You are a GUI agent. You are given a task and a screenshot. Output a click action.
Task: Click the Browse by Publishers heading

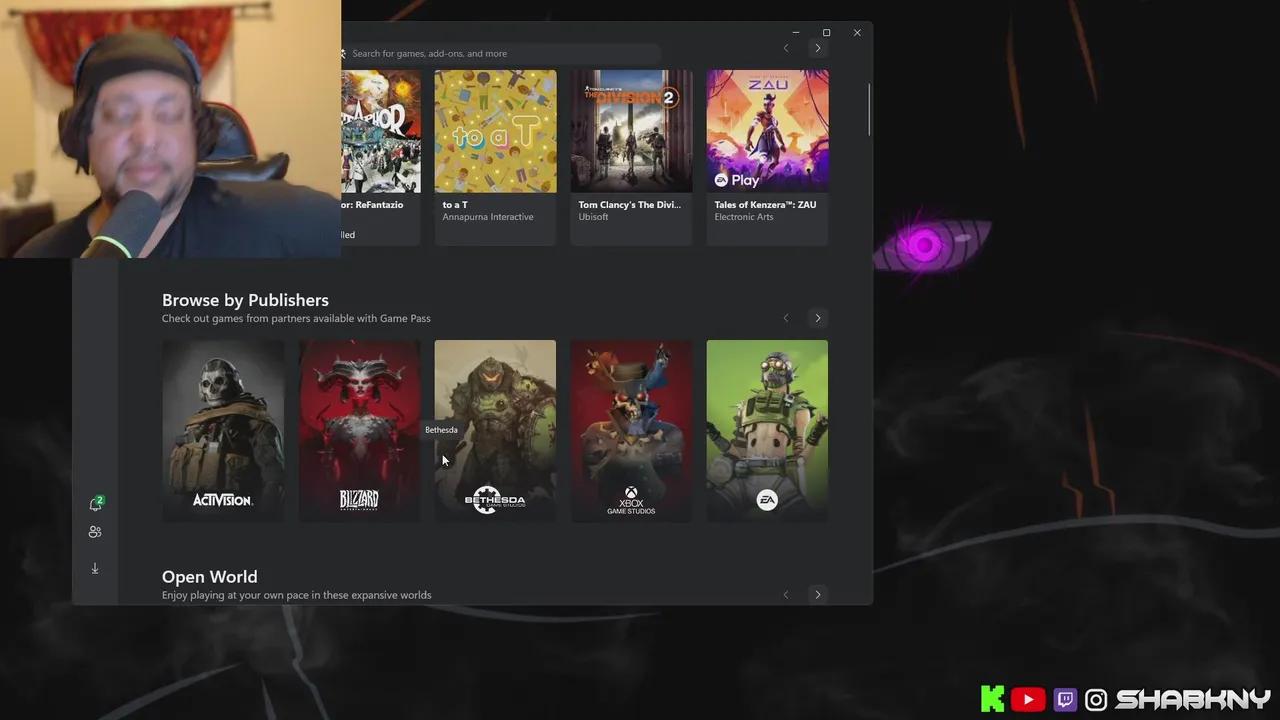tap(245, 300)
